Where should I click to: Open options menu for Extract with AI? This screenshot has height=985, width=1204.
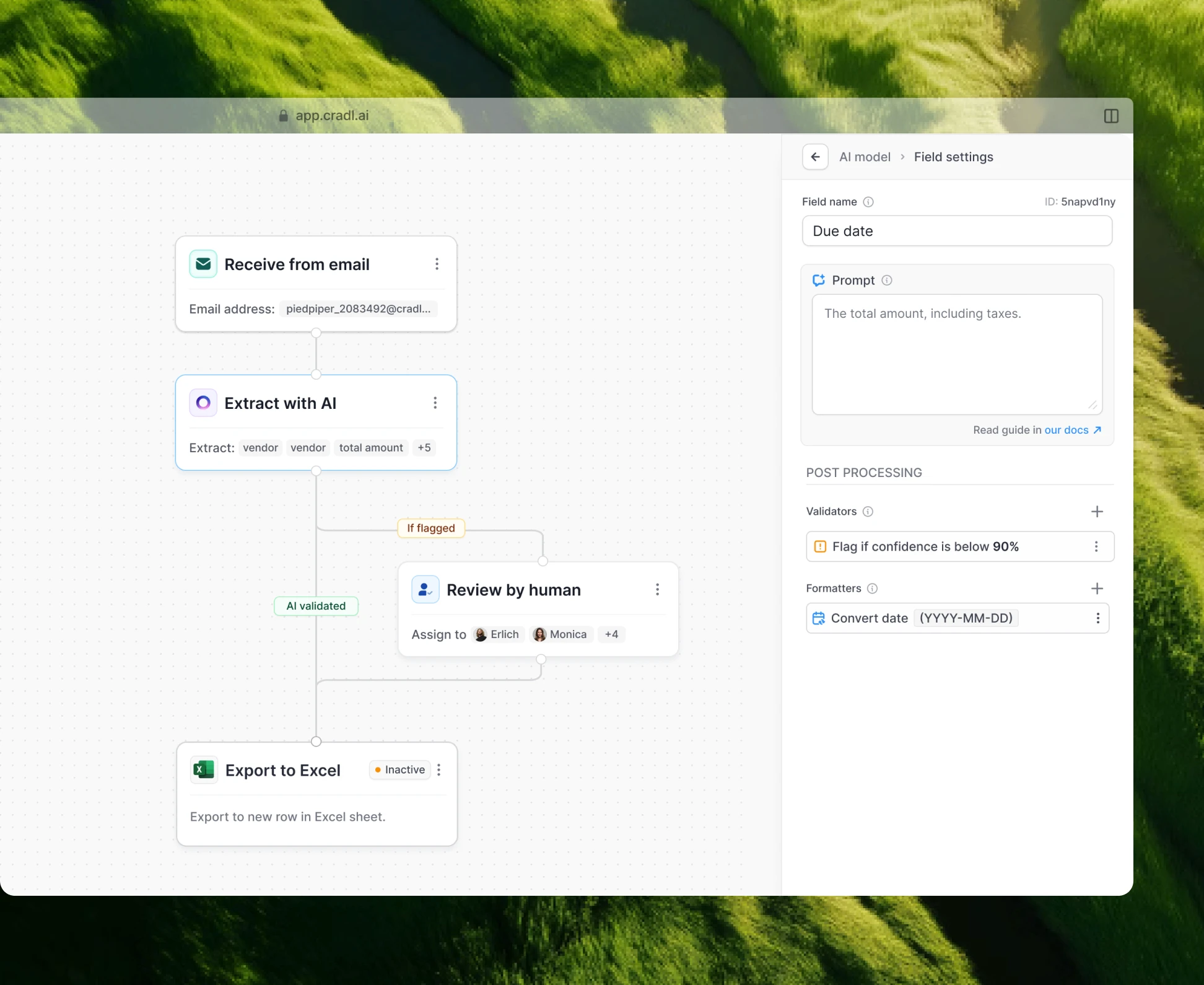tap(435, 403)
